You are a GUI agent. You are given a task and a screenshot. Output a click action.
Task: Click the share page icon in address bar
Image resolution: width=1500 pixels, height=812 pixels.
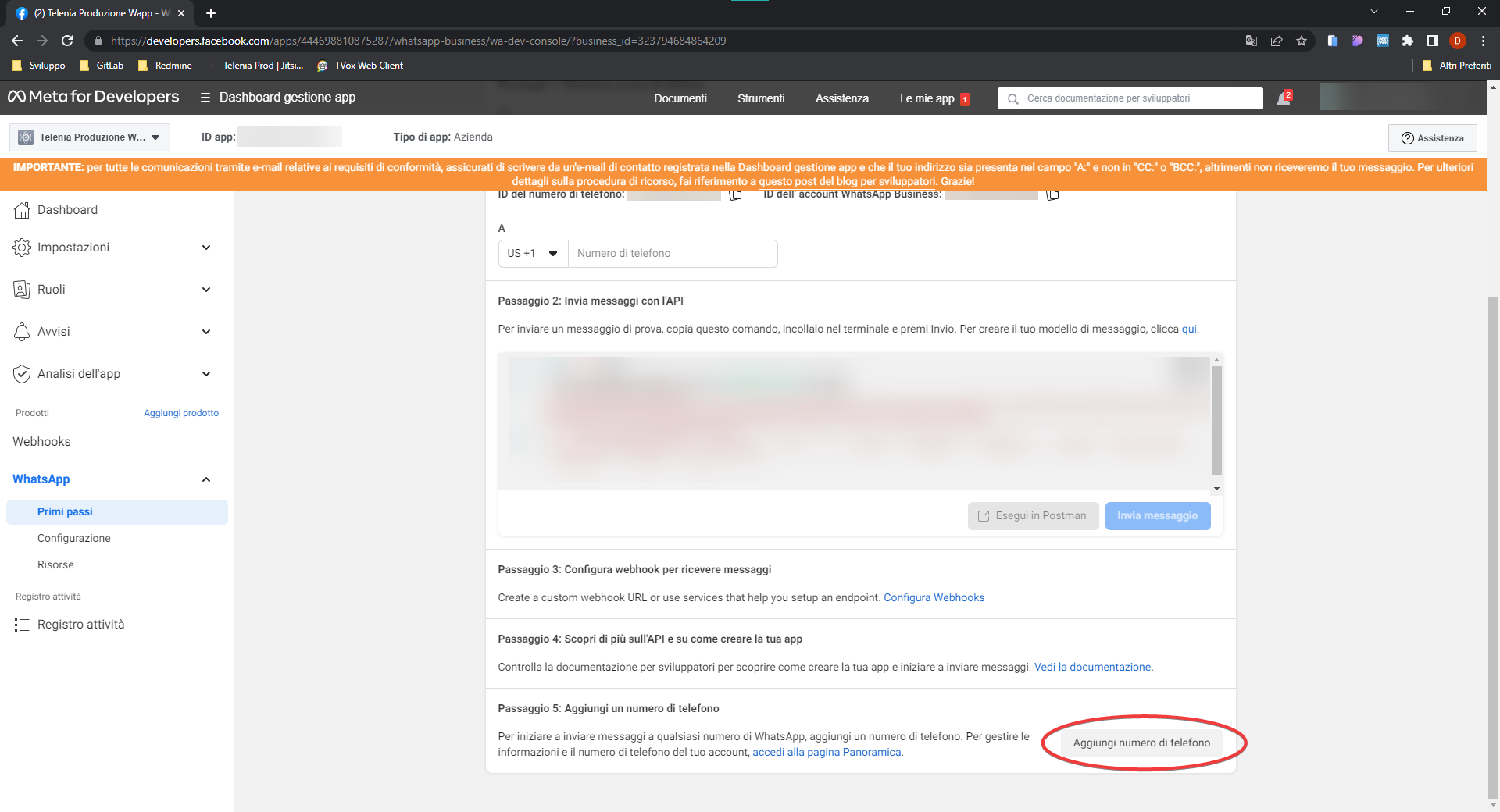(1277, 41)
